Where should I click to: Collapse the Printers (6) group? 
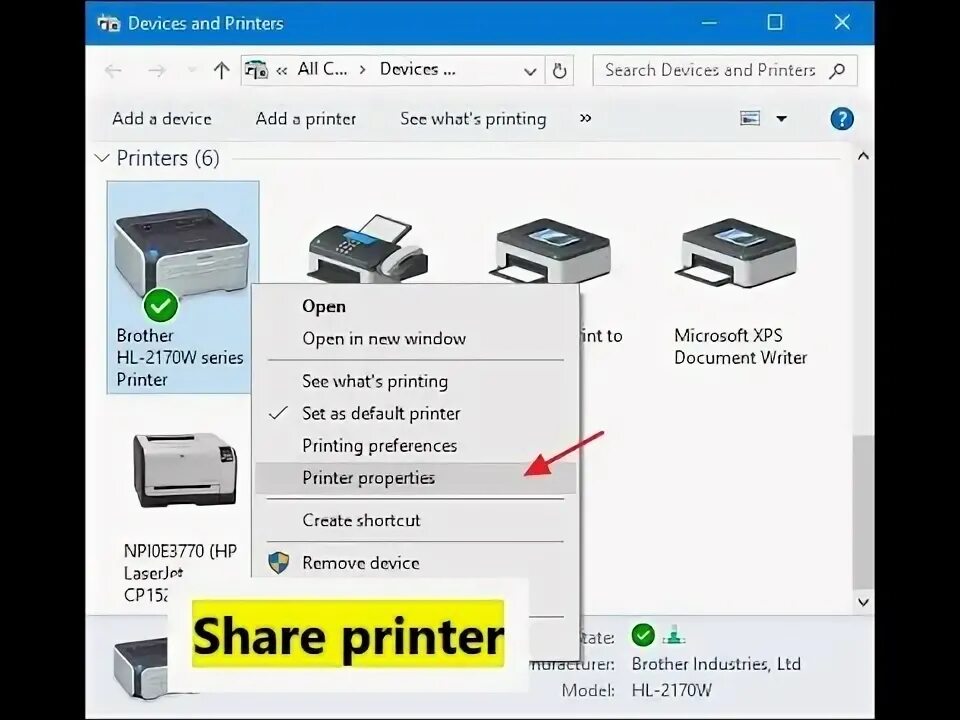[102, 159]
